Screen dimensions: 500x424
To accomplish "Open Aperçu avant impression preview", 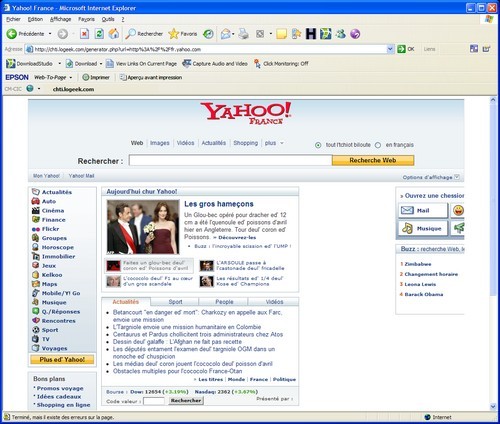I will (151, 77).
